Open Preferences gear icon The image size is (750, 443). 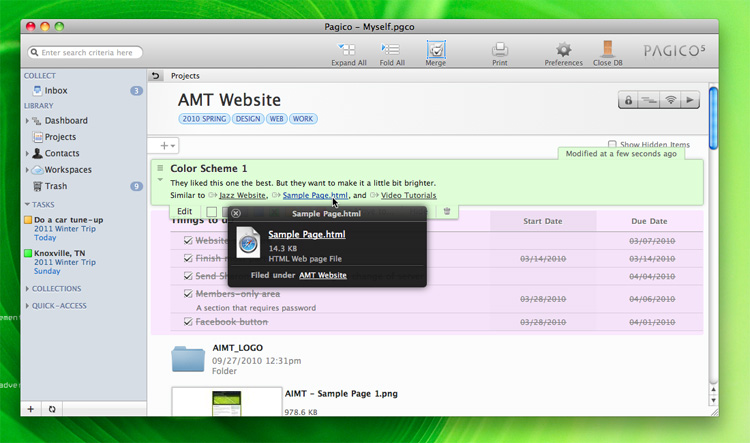(x=563, y=49)
